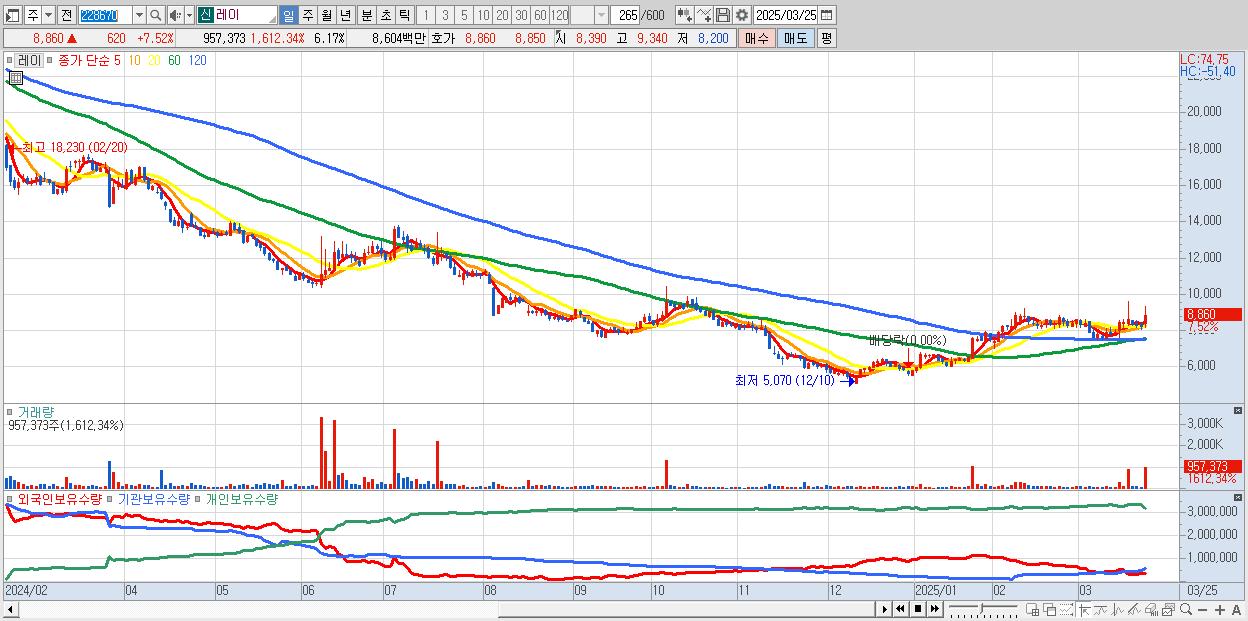Screen dimensions: 1248x621
Task: Expand the 주 market type dropdown arrow
Action: click(x=48, y=15)
